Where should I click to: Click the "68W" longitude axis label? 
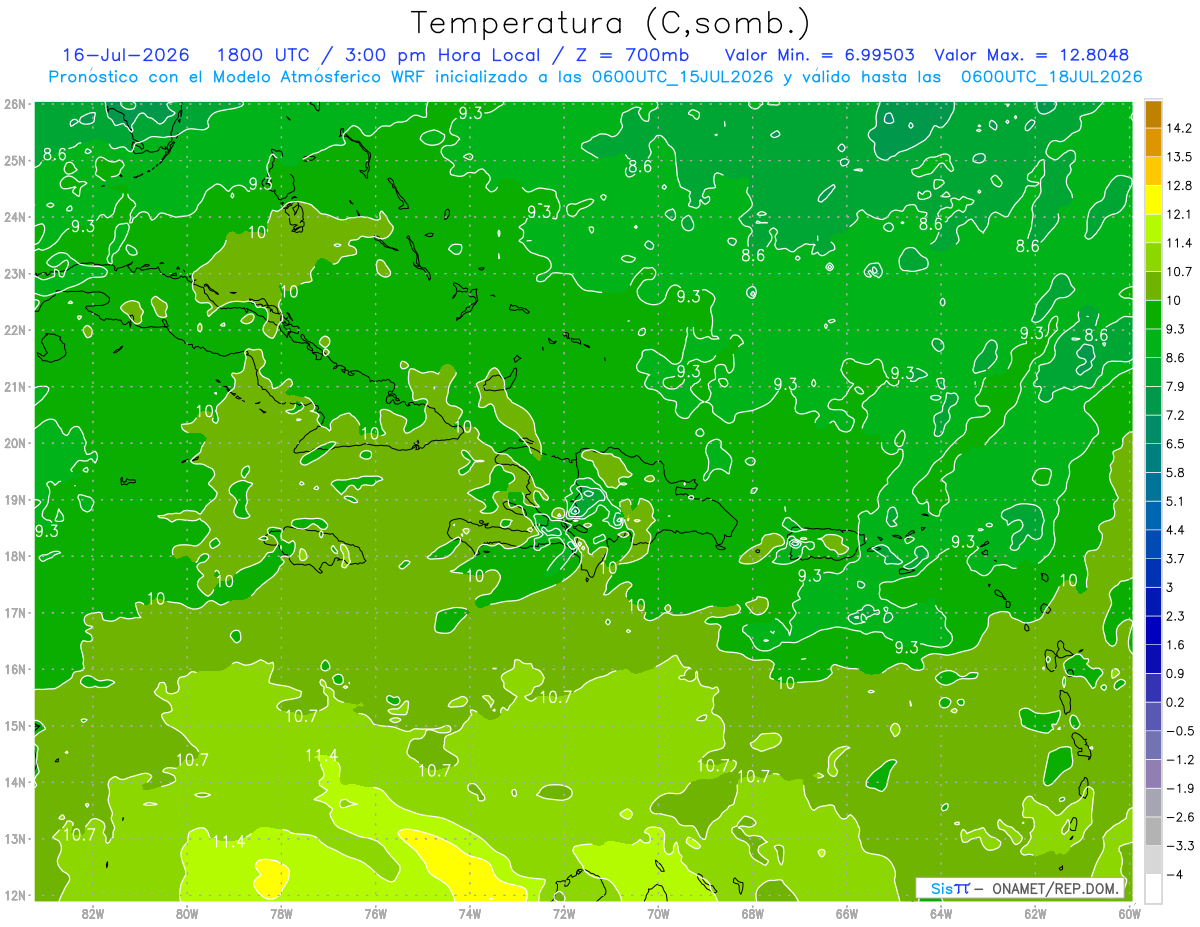point(753,913)
